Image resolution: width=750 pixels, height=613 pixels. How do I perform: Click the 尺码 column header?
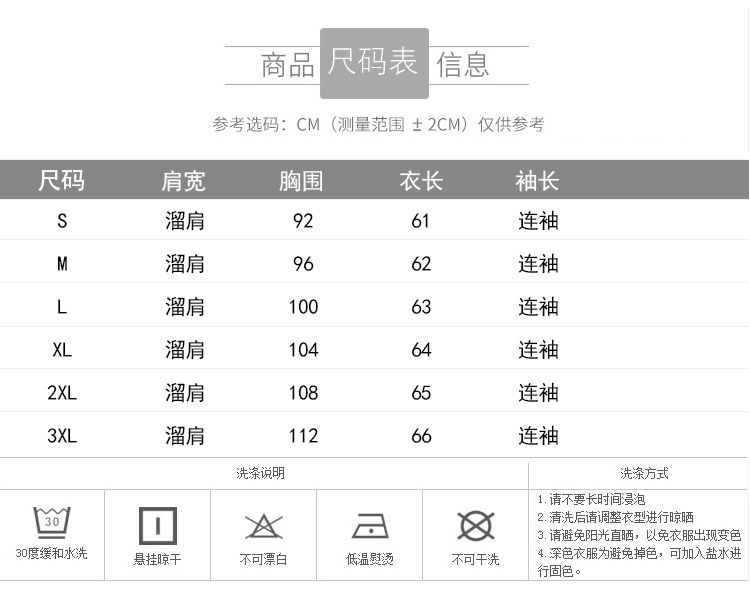[x=62, y=181]
